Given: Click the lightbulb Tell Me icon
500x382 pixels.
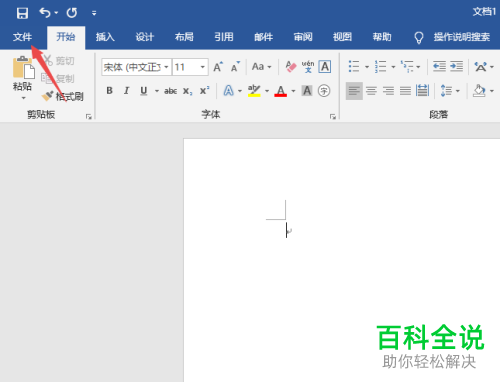Looking at the screenshot, I should point(419,38).
